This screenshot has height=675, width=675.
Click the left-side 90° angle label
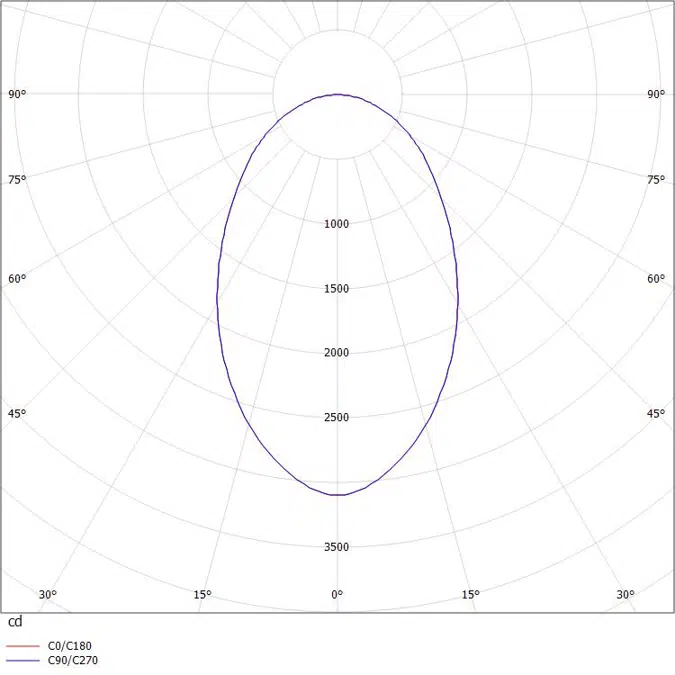click(17, 94)
